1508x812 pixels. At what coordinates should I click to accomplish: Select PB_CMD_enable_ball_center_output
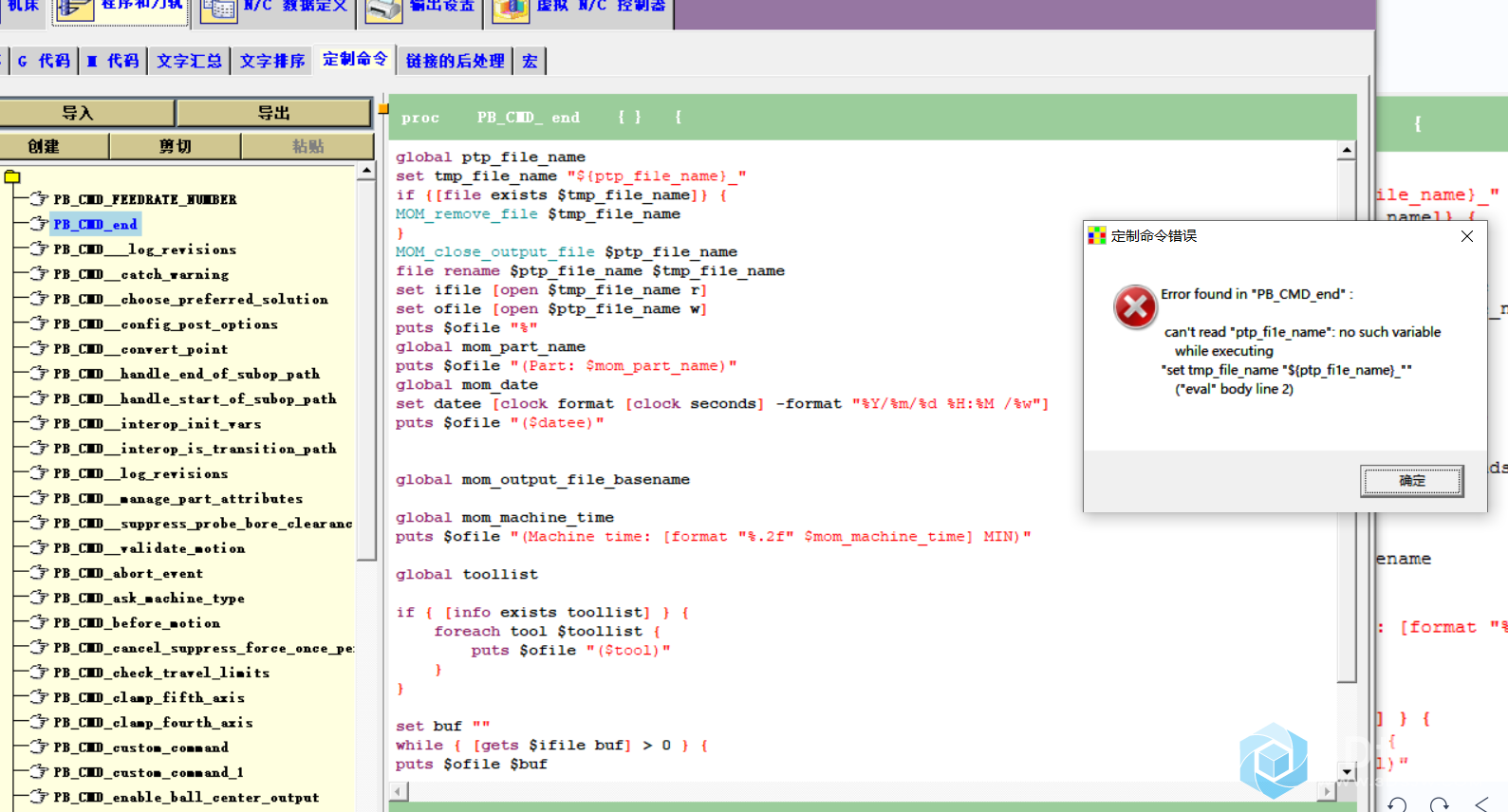point(186,797)
